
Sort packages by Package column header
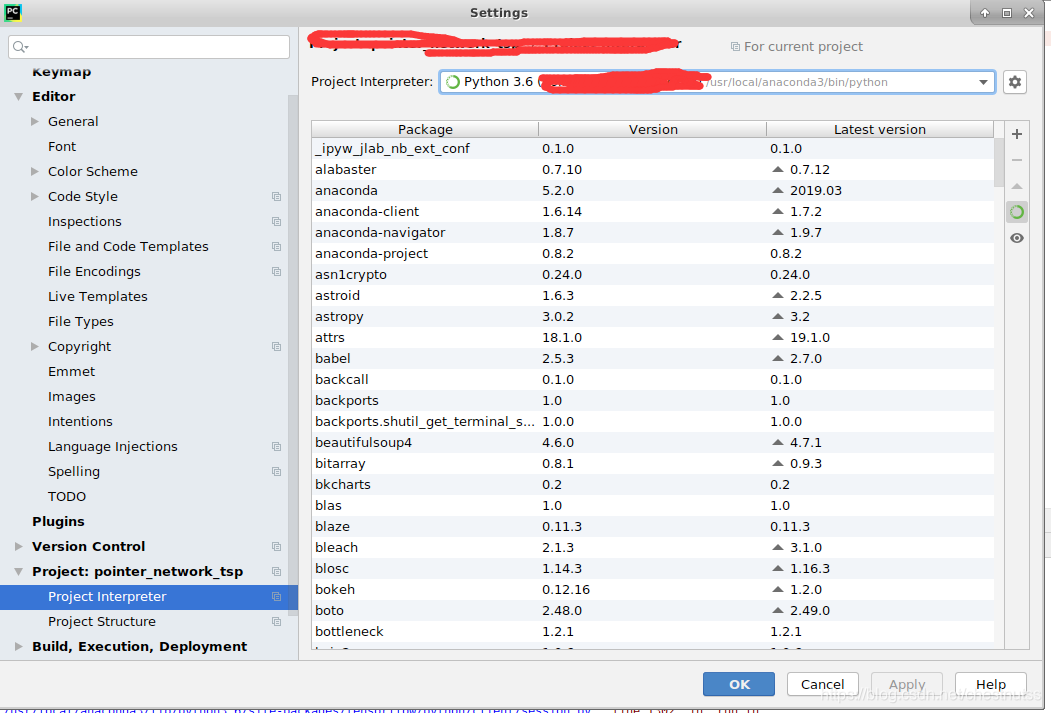pos(425,129)
